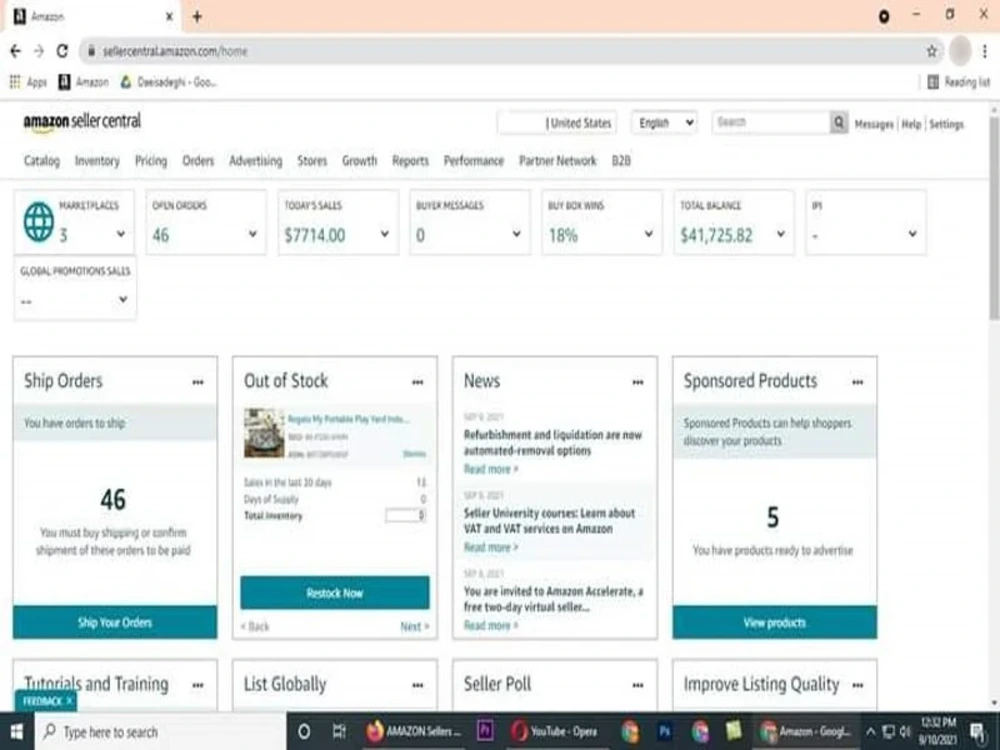Click the search magnifier button
The width and height of the screenshot is (1000, 750).
click(839, 122)
